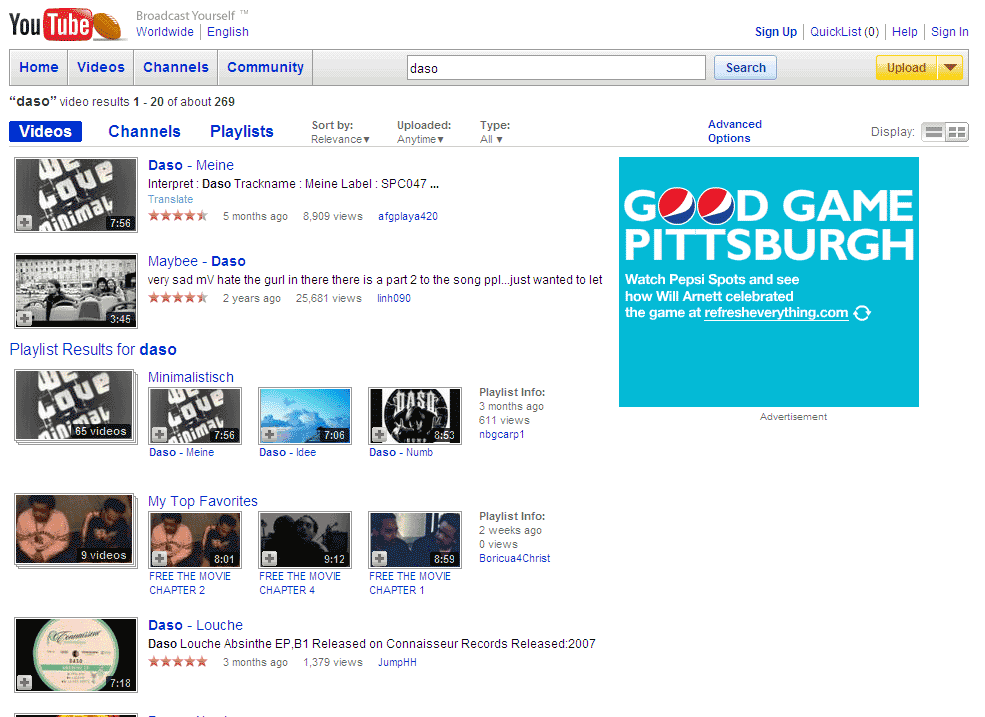Screen dimensions: 985x717
Task: Click the Maybee - Daso video thumbnail
Action: tap(76, 291)
